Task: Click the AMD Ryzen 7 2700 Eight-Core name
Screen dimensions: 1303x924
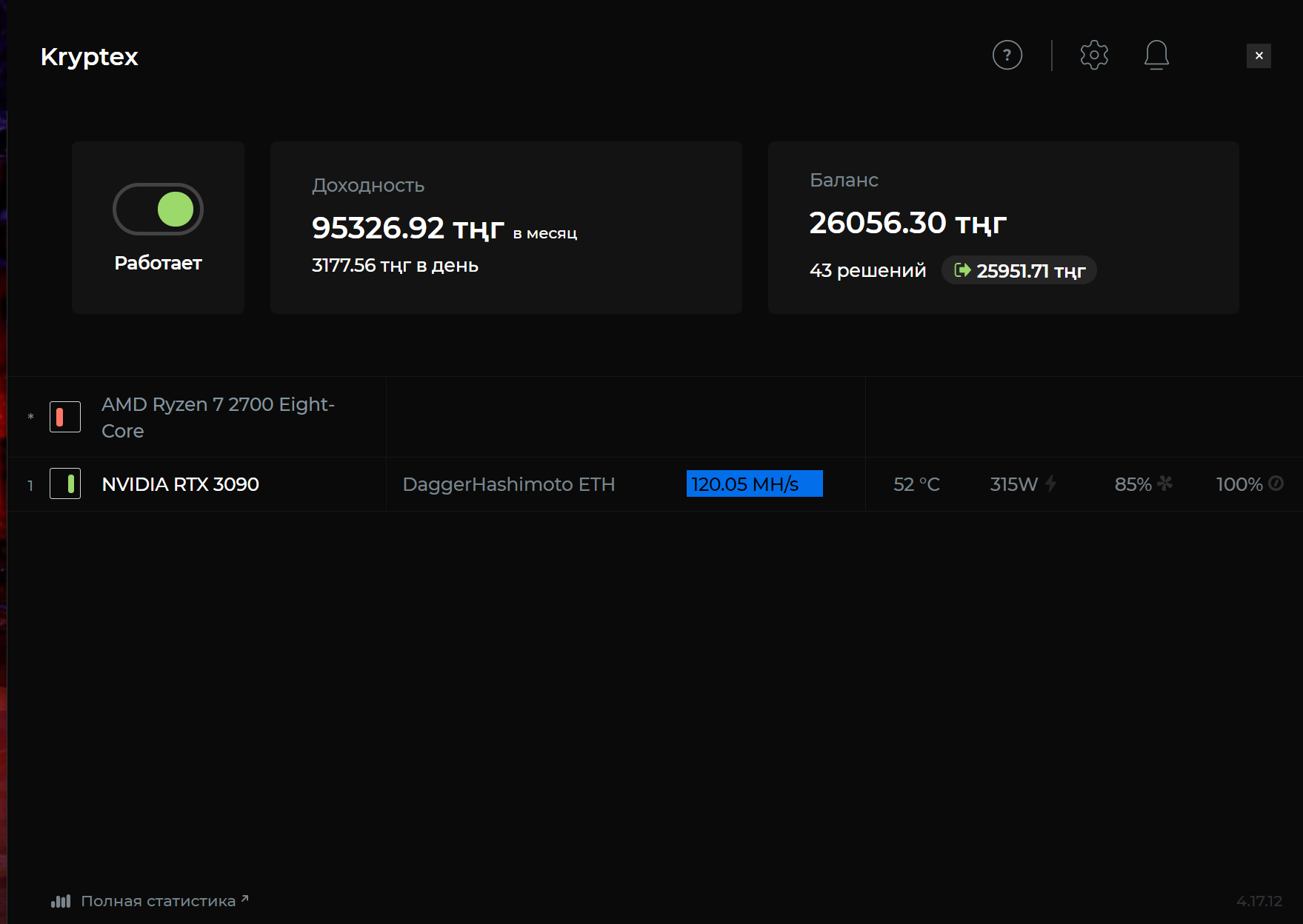Action: point(218,418)
